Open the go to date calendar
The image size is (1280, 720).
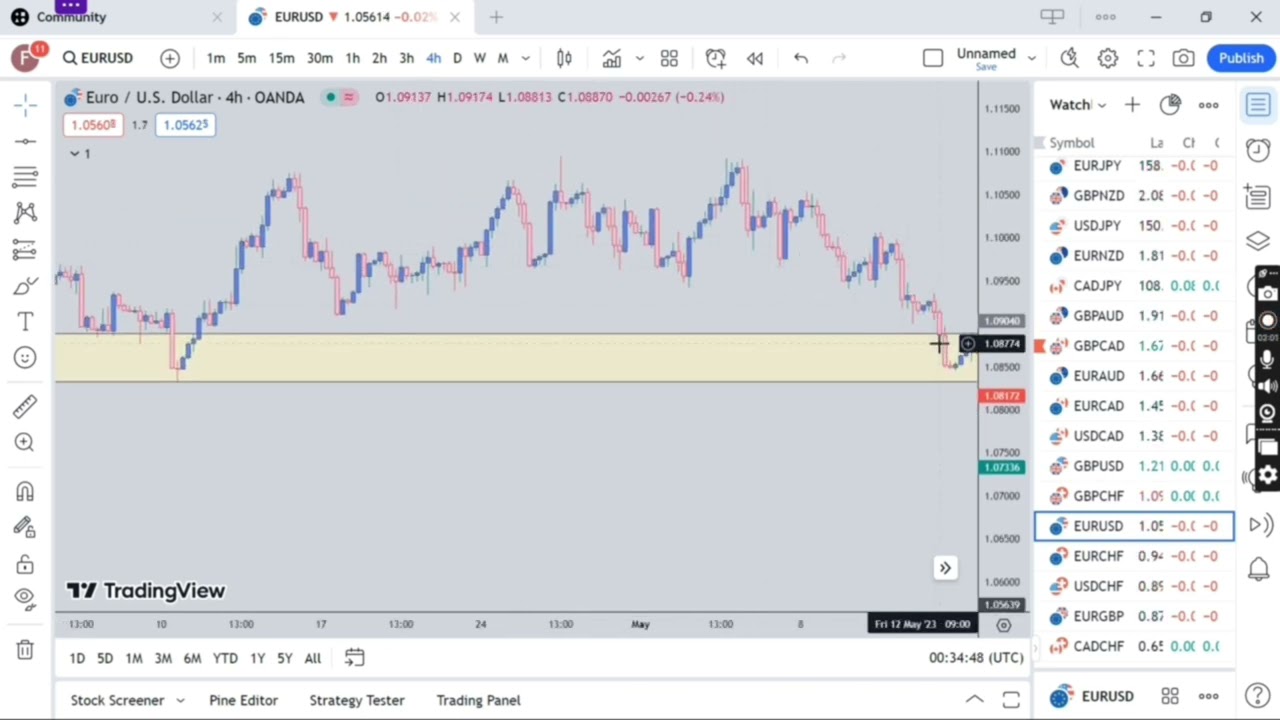tap(354, 658)
